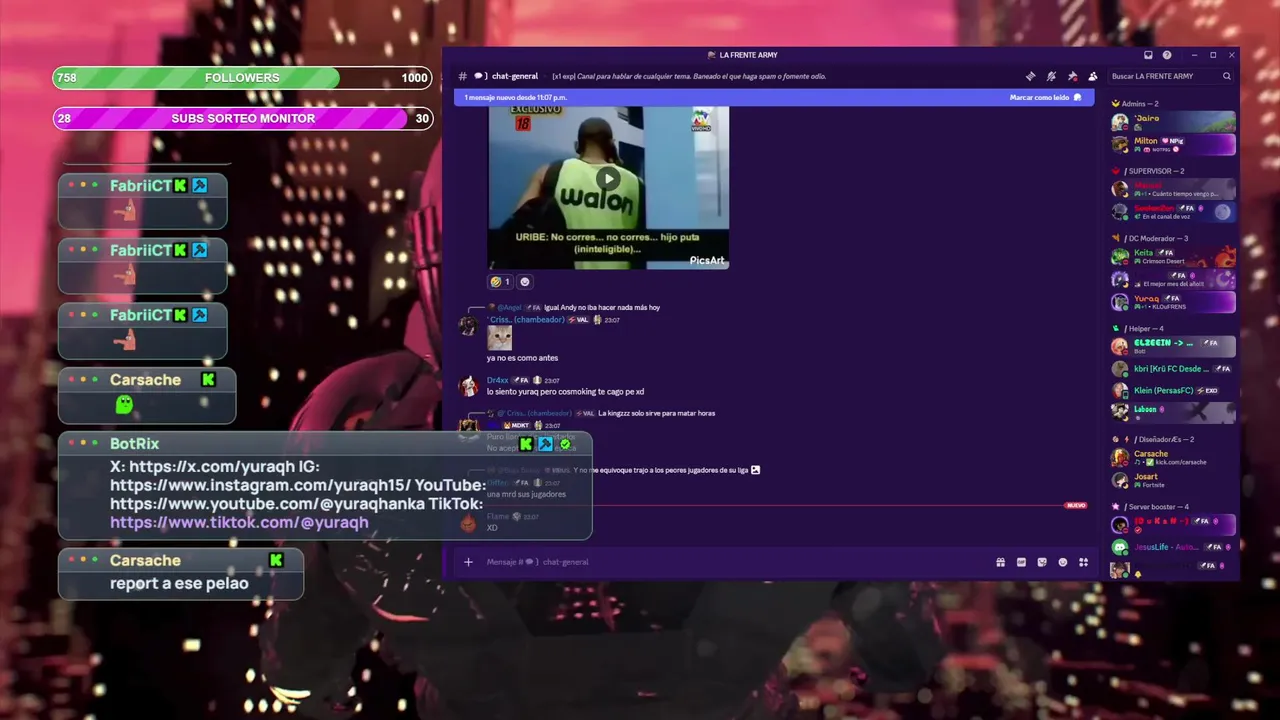The height and width of the screenshot is (720, 1280).
Task: Click the chat-general channel name in header
Action: (515, 76)
